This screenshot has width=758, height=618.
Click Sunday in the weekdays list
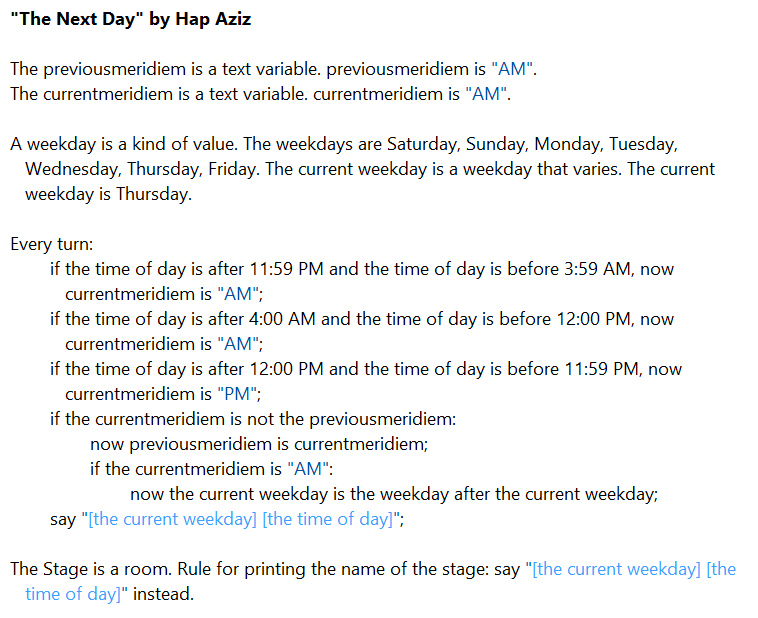[497, 144]
